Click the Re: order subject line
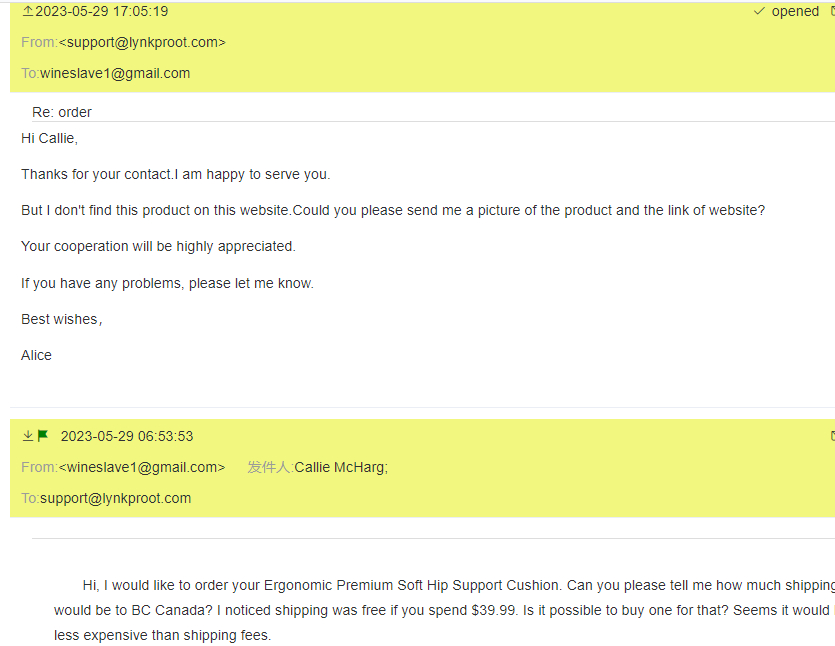The height and width of the screenshot is (646, 835). [x=62, y=112]
